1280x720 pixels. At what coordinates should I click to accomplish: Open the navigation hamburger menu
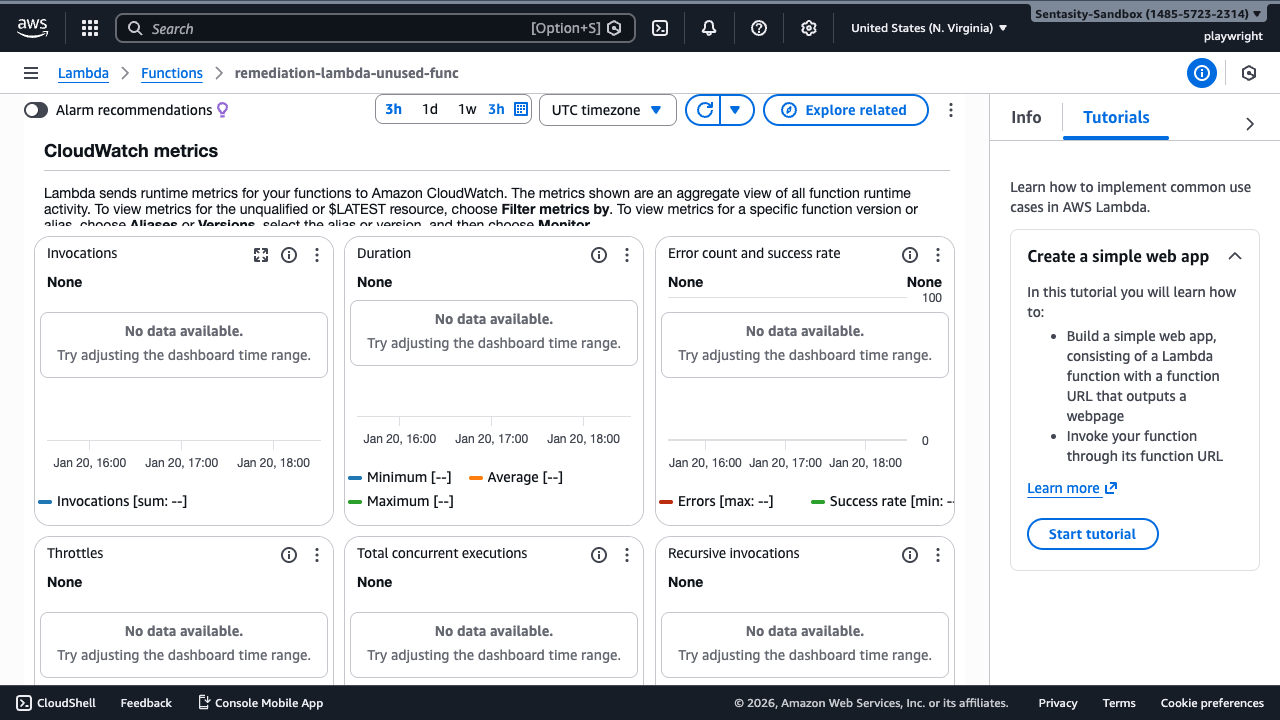31,72
